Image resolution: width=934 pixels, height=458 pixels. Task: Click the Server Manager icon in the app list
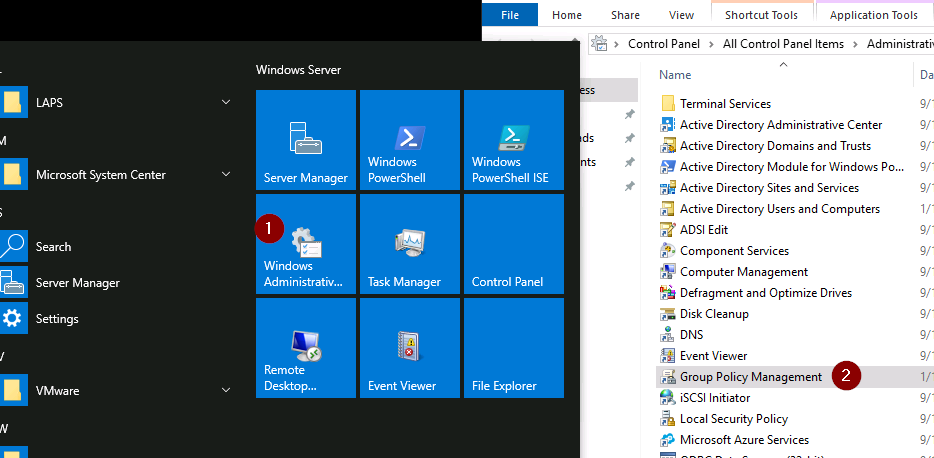13,283
